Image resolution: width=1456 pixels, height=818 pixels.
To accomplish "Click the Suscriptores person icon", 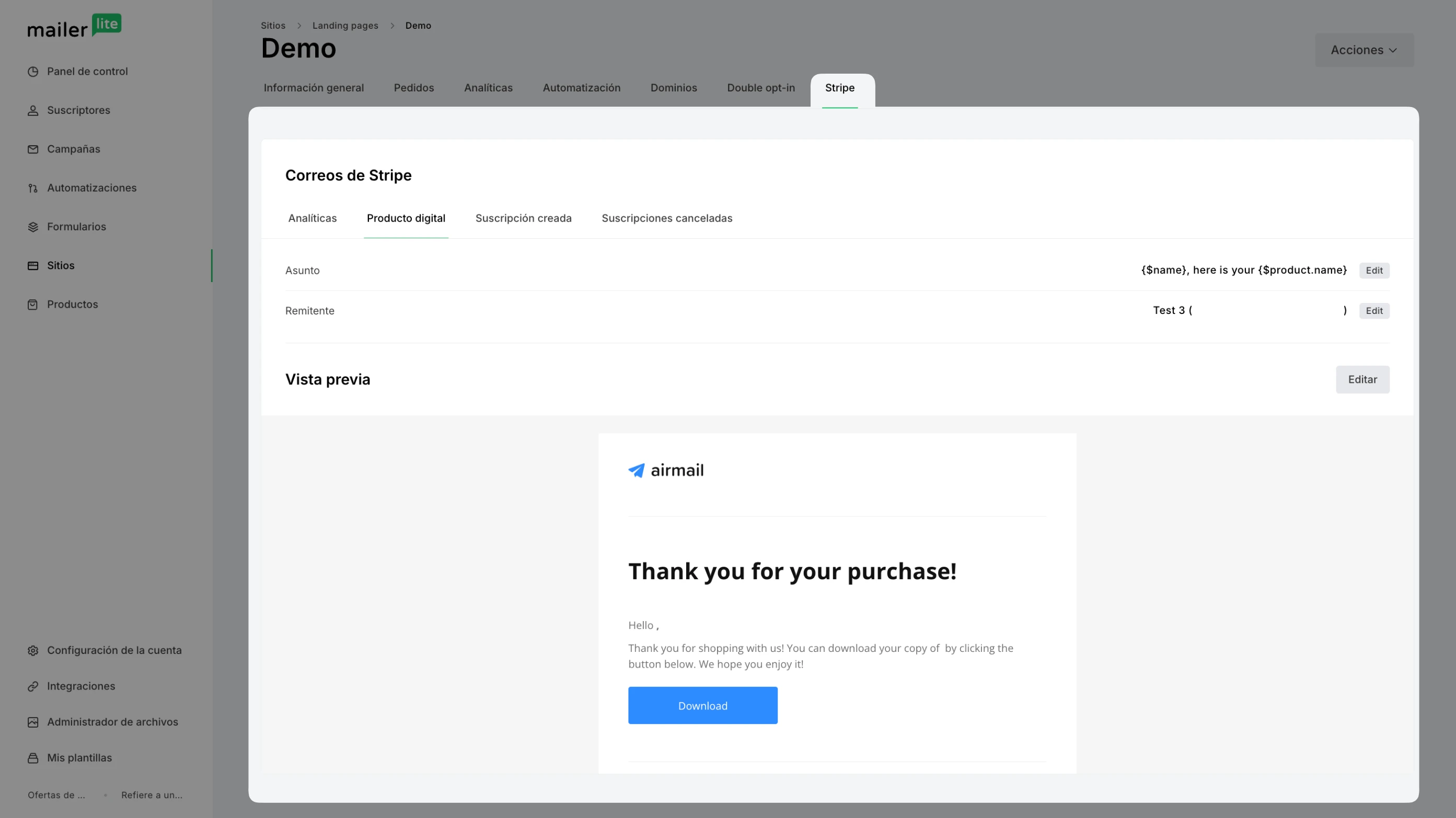I will 33,111.
